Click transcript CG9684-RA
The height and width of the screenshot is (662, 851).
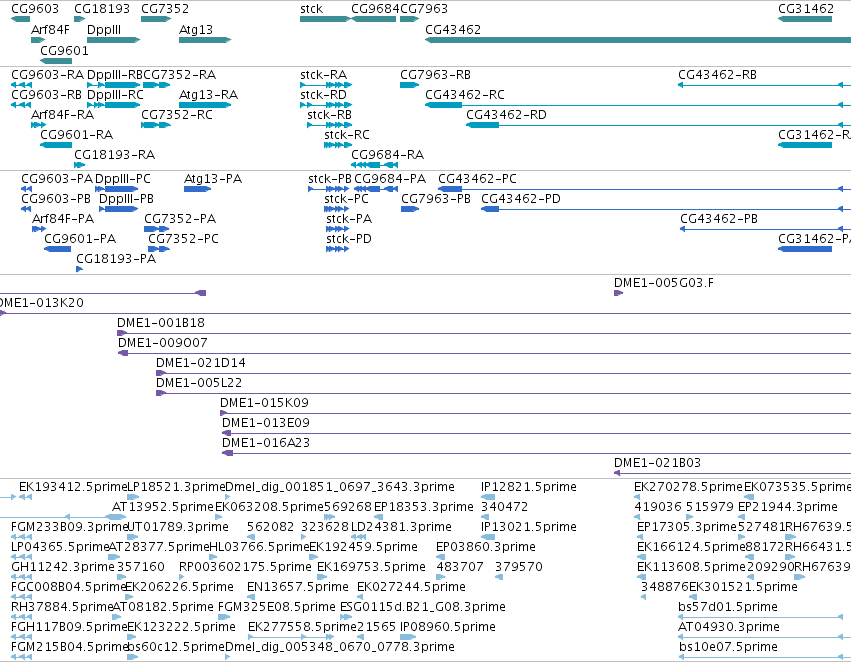pos(374,165)
